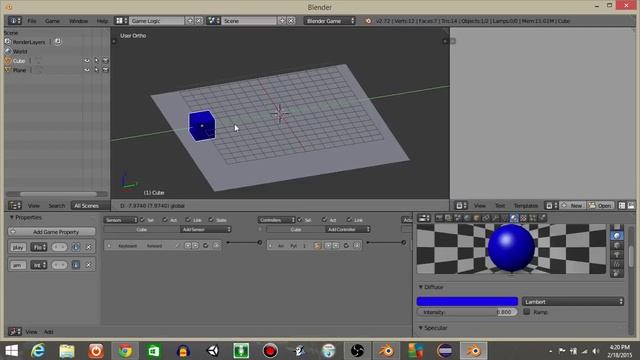The image size is (640, 360).
Task: Toggle the Sensors Sel checkbox
Action: pos(142,220)
